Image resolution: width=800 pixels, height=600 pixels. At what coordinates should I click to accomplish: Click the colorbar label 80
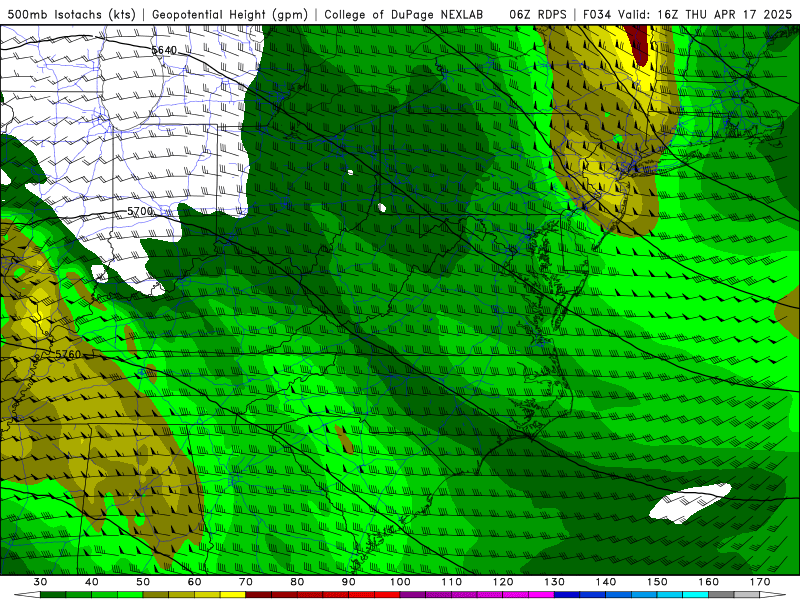pos(297,582)
